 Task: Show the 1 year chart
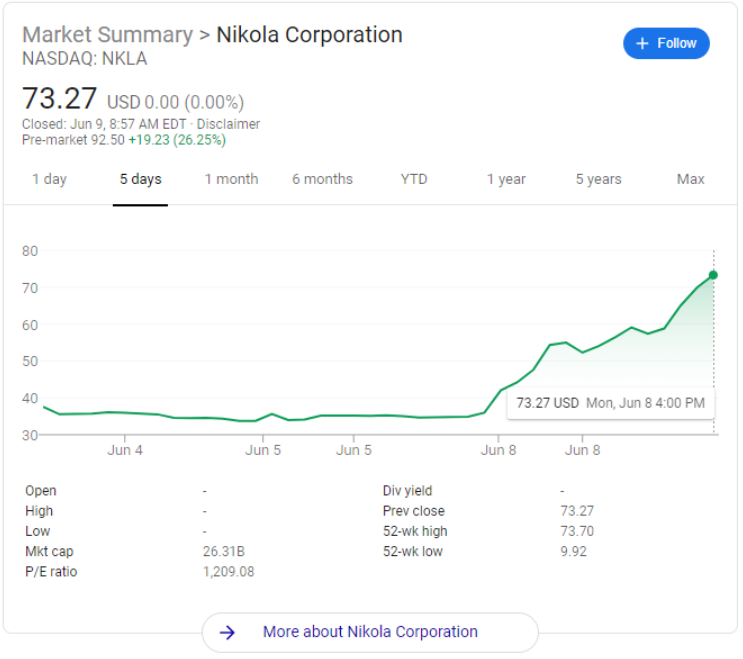506,179
